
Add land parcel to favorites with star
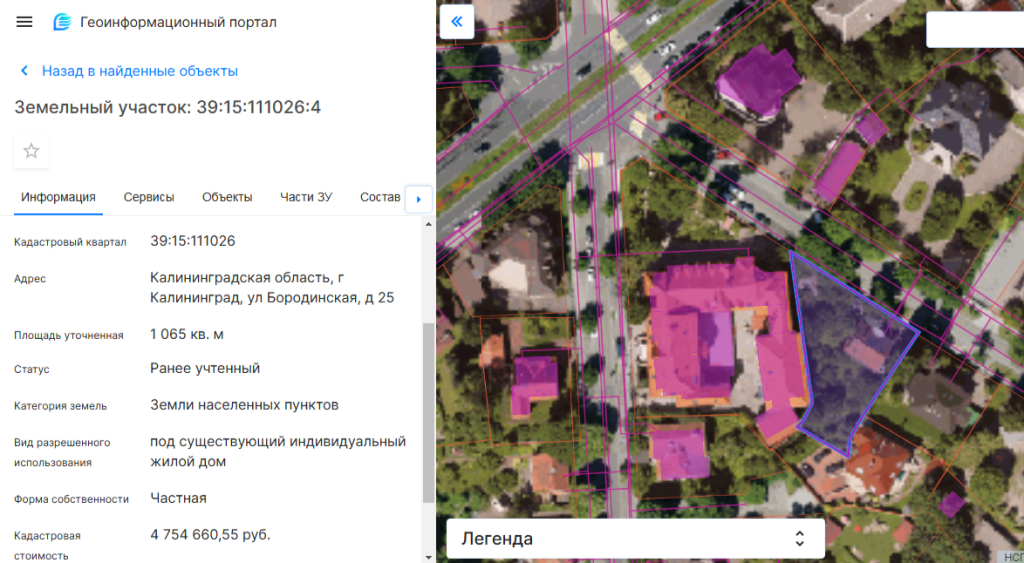pyautogui.click(x=31, y=151)
